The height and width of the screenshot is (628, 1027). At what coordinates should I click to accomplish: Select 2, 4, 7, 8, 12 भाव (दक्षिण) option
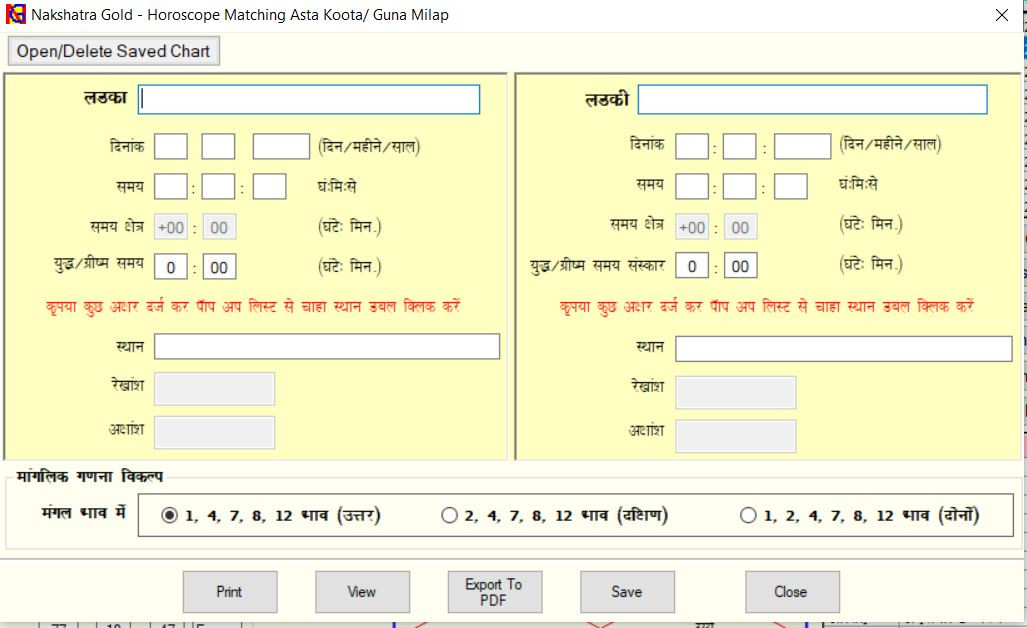pos(449,516)
